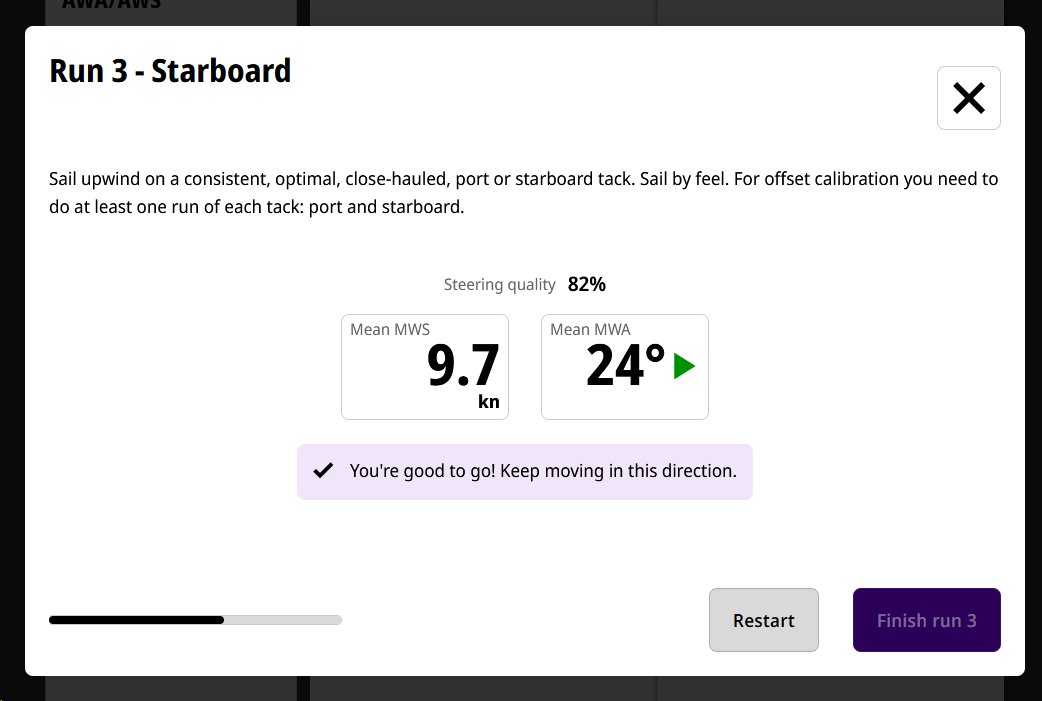The height and width of the screenshot is (701, 1042).
Task: Click the 9.7 wind speed value
Action: (x=463, y=365)
